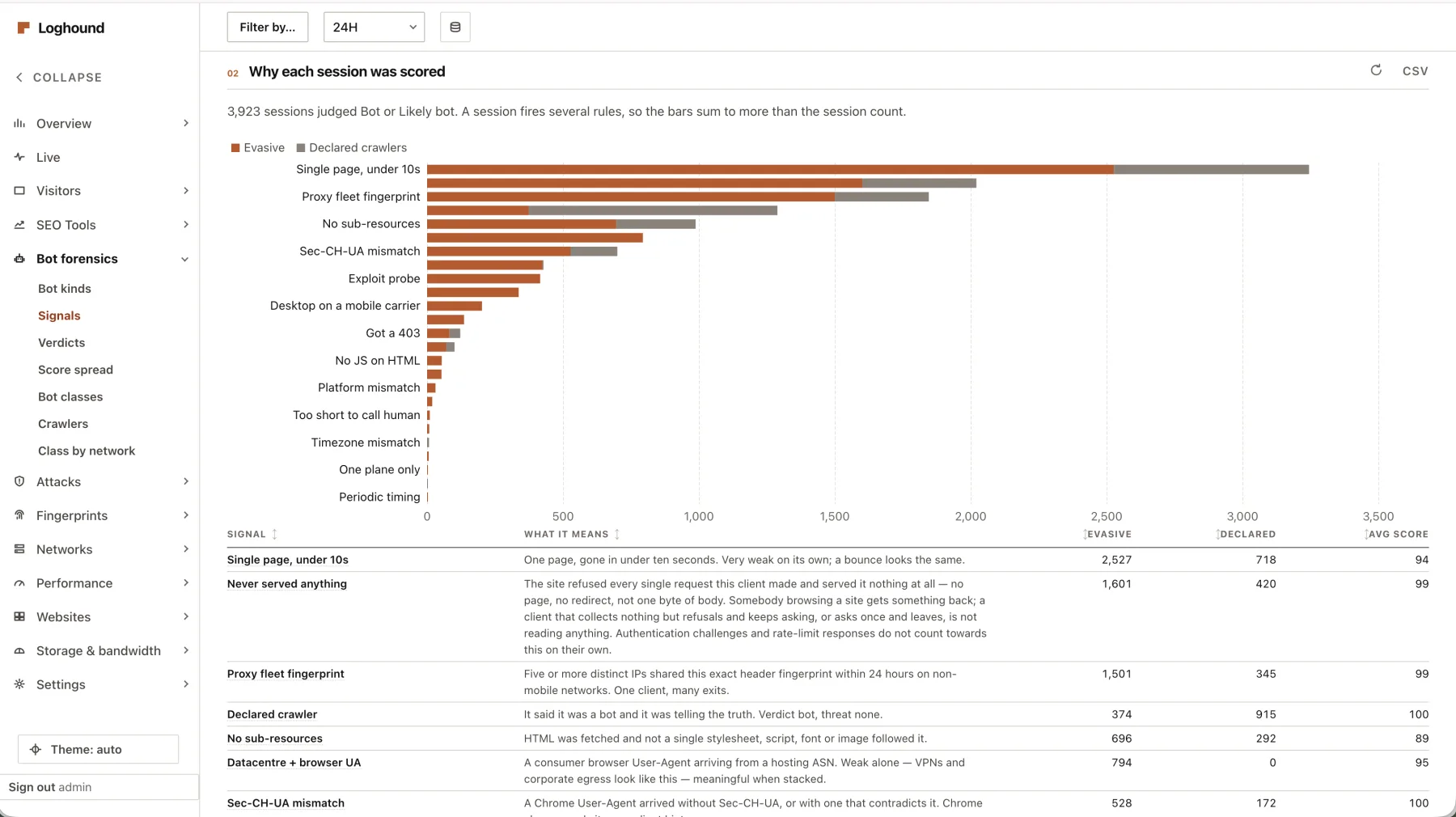Toggle the Evasive legend swatch
Viewport: 1456px width, 817px height.
[x=235, y=148]
